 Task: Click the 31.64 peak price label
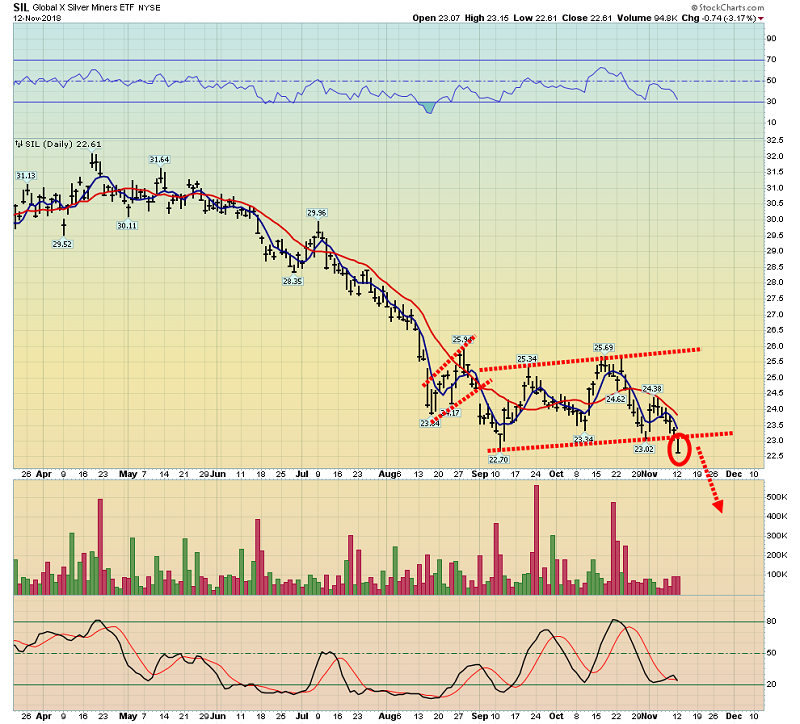coord(159,160)
